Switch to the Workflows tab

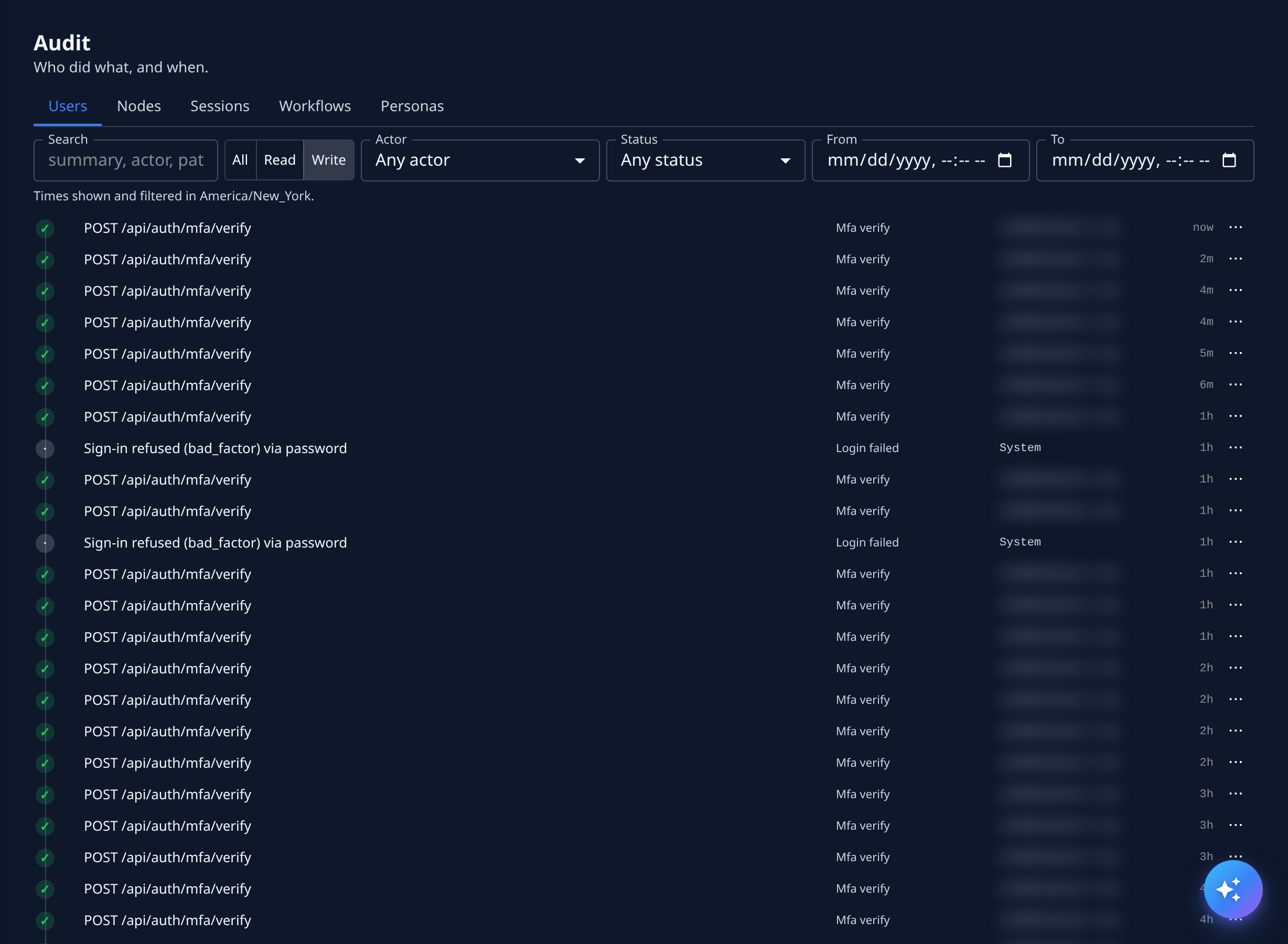point(315,106)
